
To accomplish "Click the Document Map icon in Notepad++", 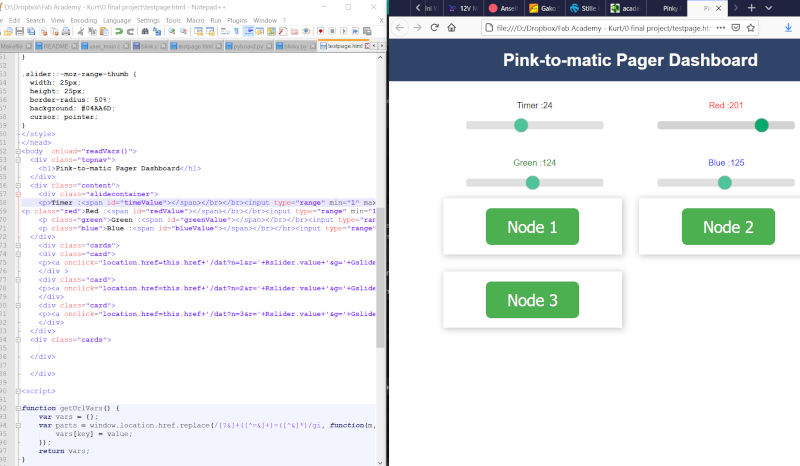I will pos(271,31).
